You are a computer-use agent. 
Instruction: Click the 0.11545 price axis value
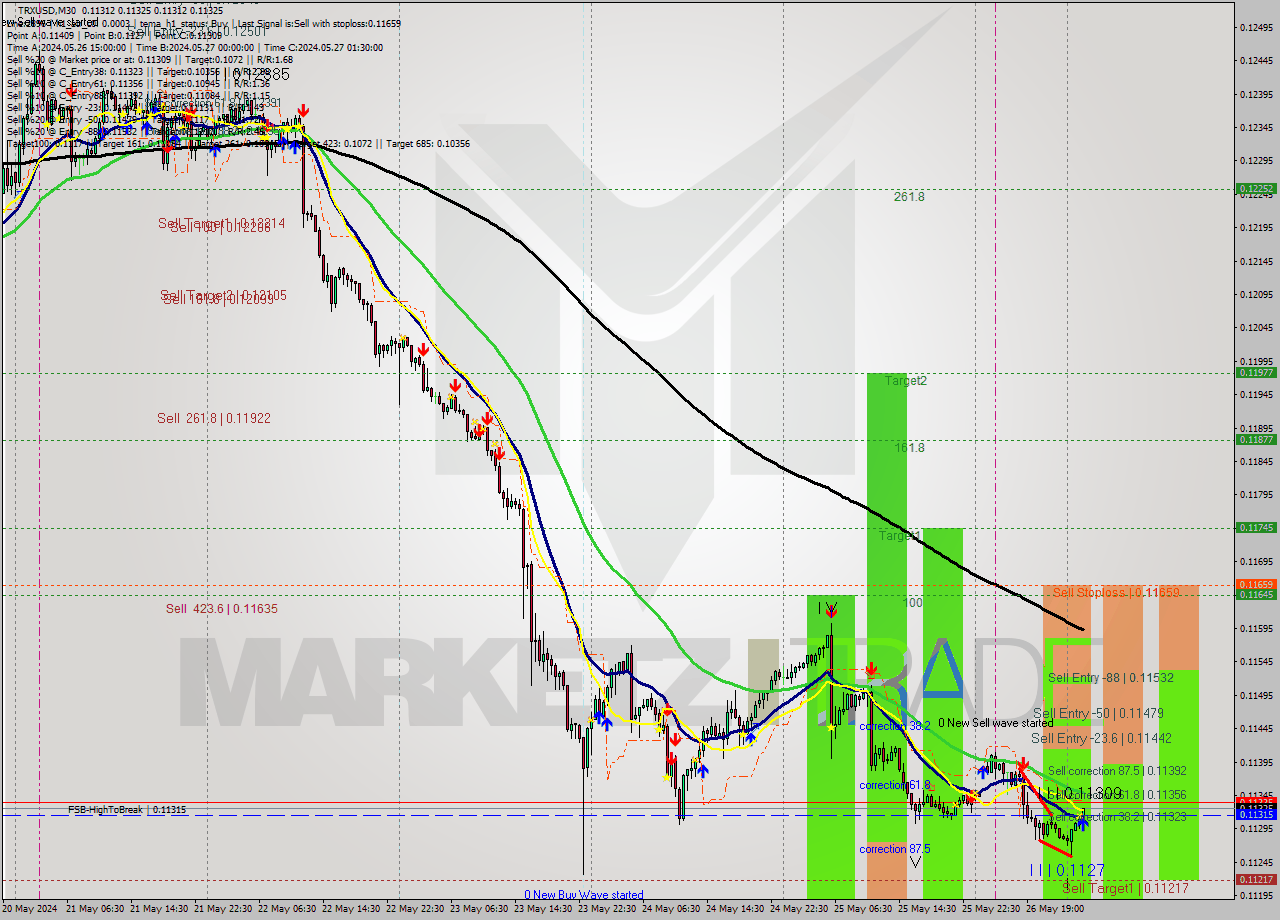click(1256, 661)
